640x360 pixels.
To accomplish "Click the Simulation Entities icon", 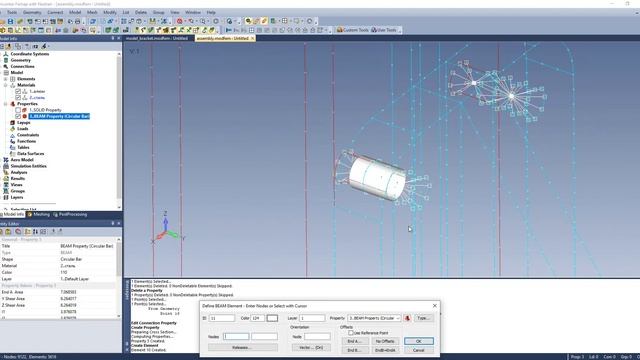I will tap(6, 166).
